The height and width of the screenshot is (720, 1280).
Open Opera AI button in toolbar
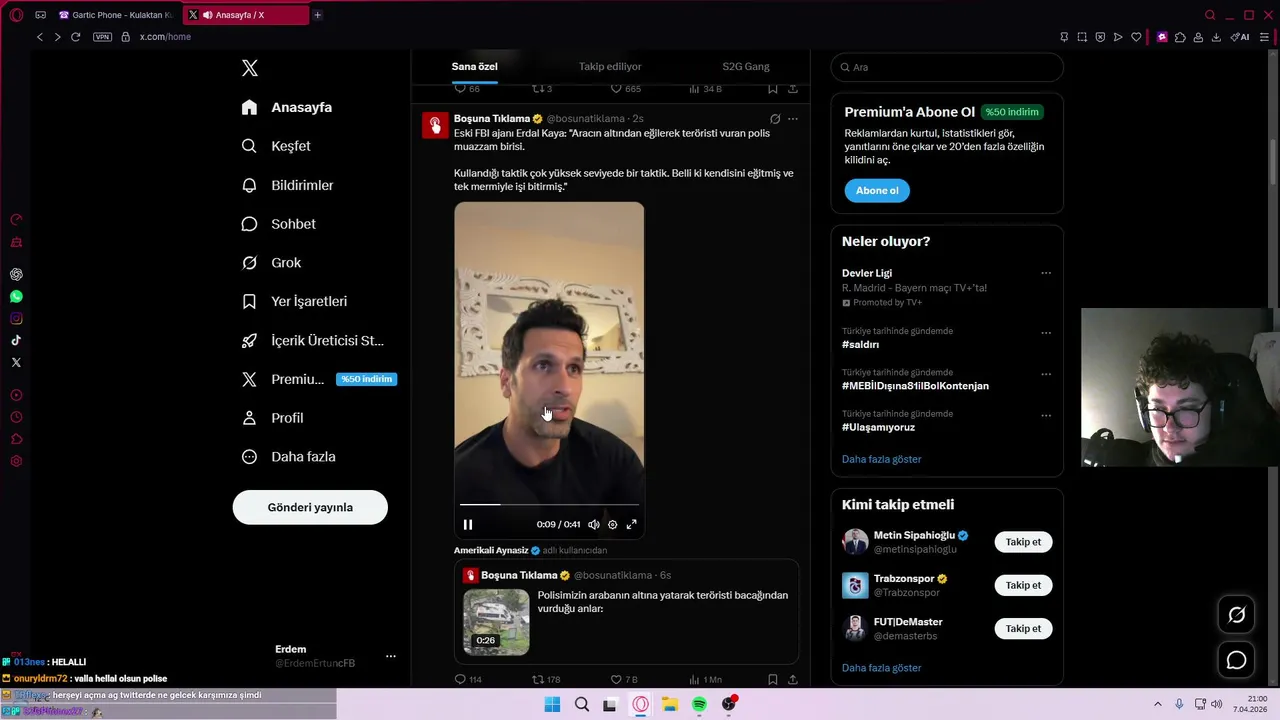point(1240,37)
